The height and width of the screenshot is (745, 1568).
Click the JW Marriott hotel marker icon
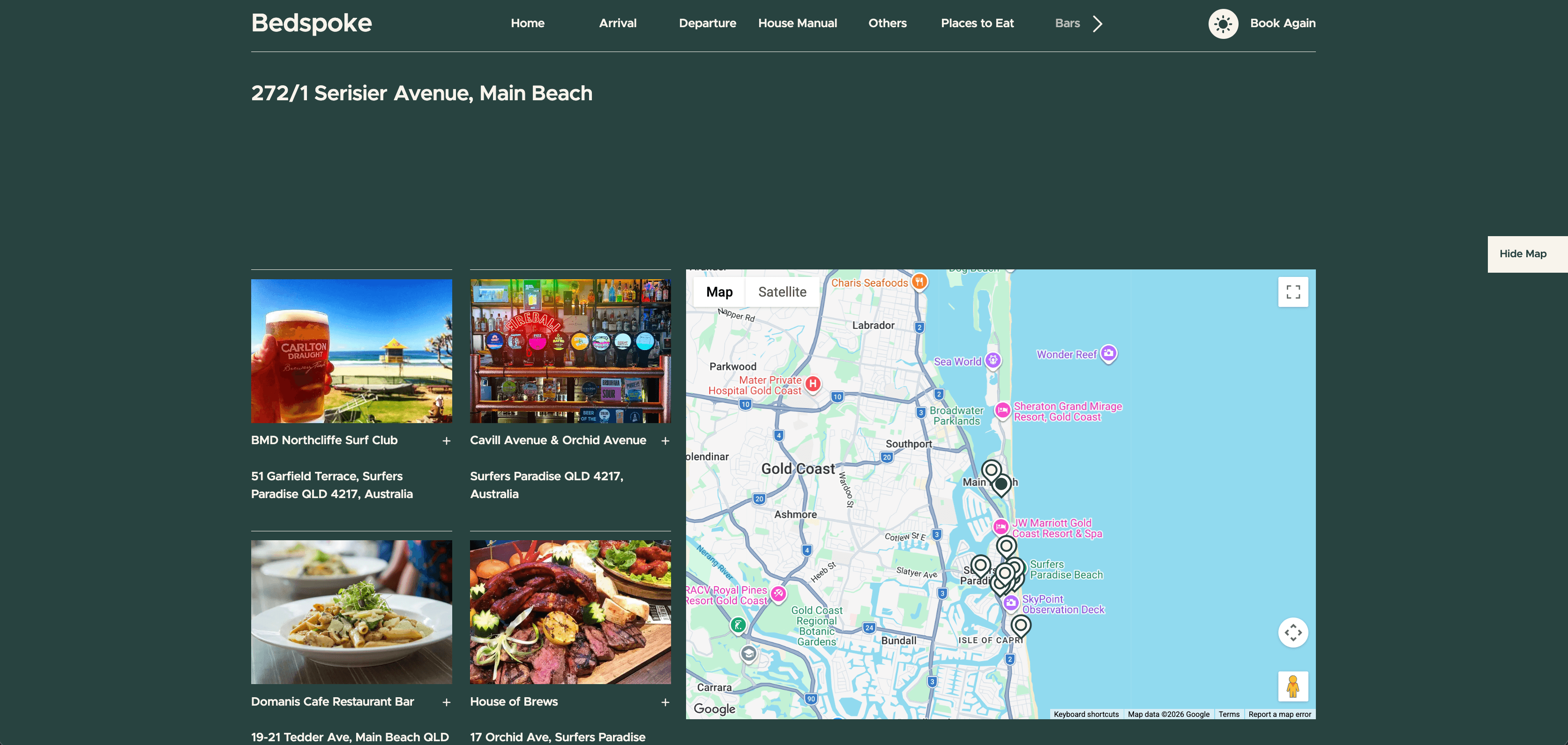tap(1001, 527)
